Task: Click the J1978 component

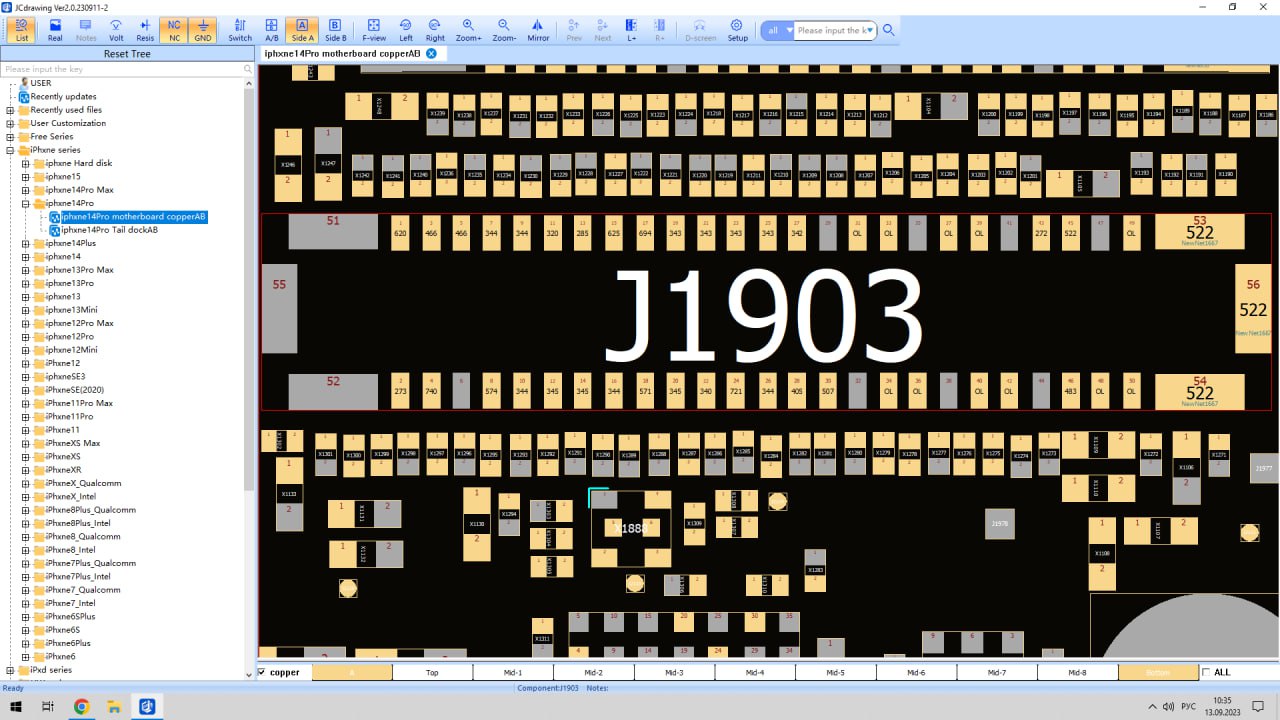Action: [x=999, y=523]
